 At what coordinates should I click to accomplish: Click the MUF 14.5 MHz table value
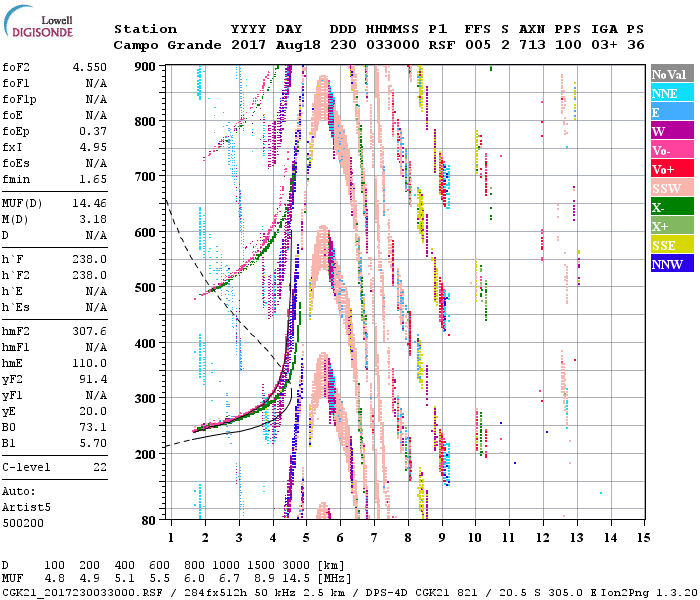coord(296,579)
